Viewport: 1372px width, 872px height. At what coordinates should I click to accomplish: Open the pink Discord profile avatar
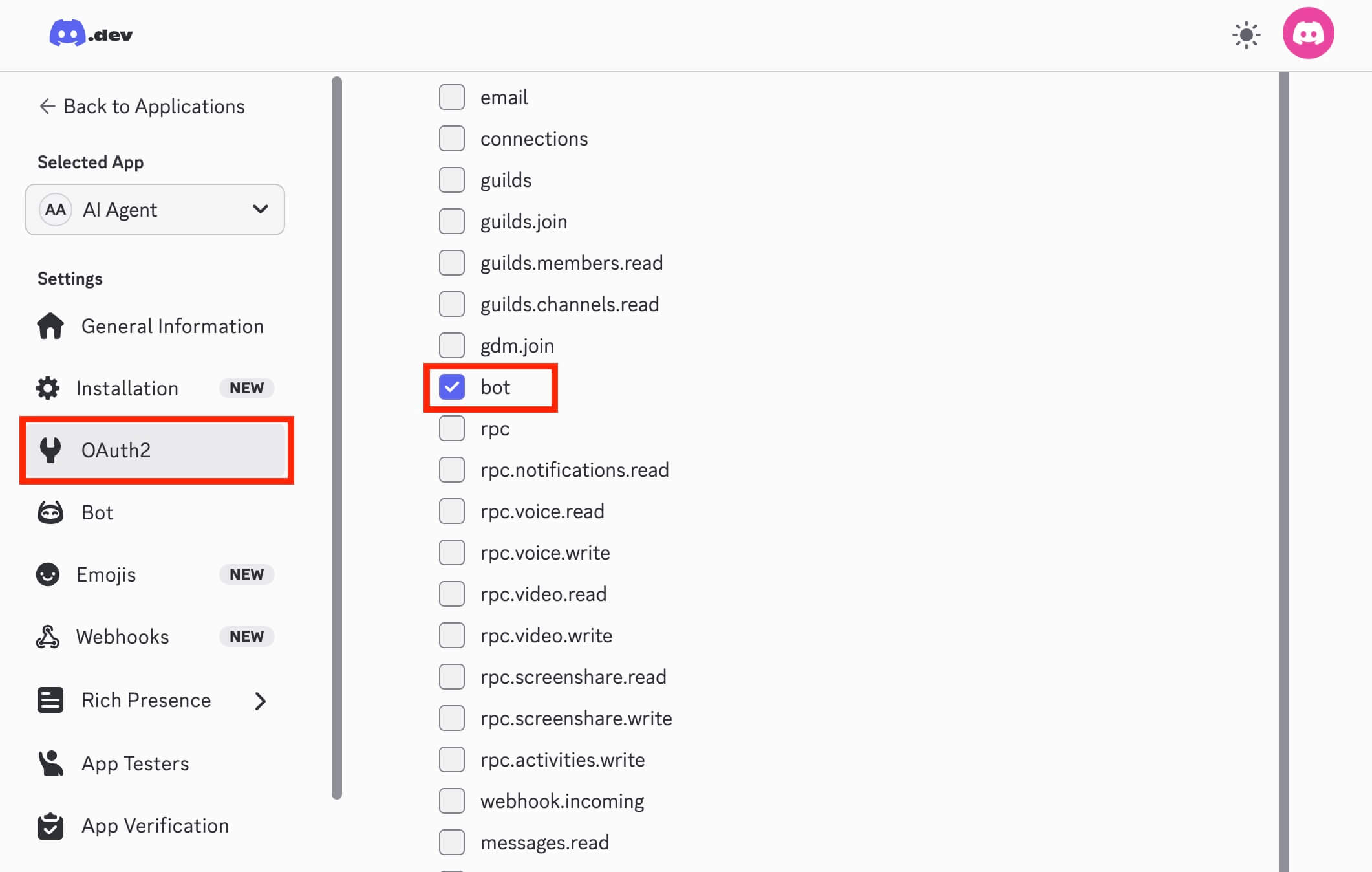click(x=1308, y=34)
